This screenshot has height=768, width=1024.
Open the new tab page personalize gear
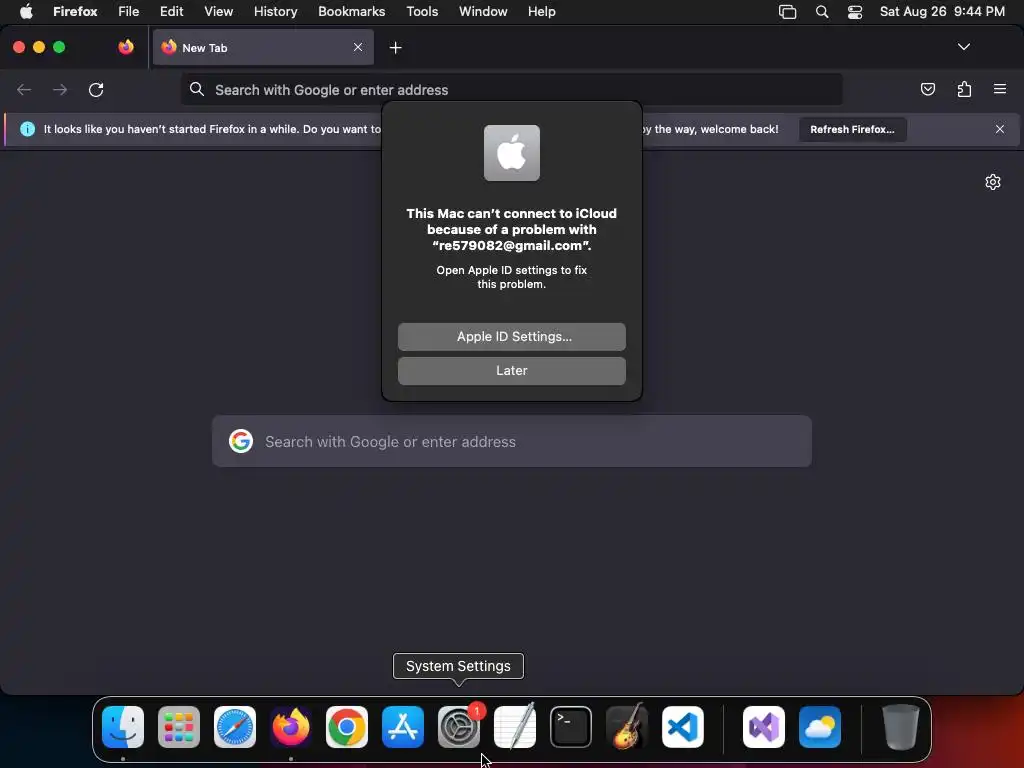point(993,182)
